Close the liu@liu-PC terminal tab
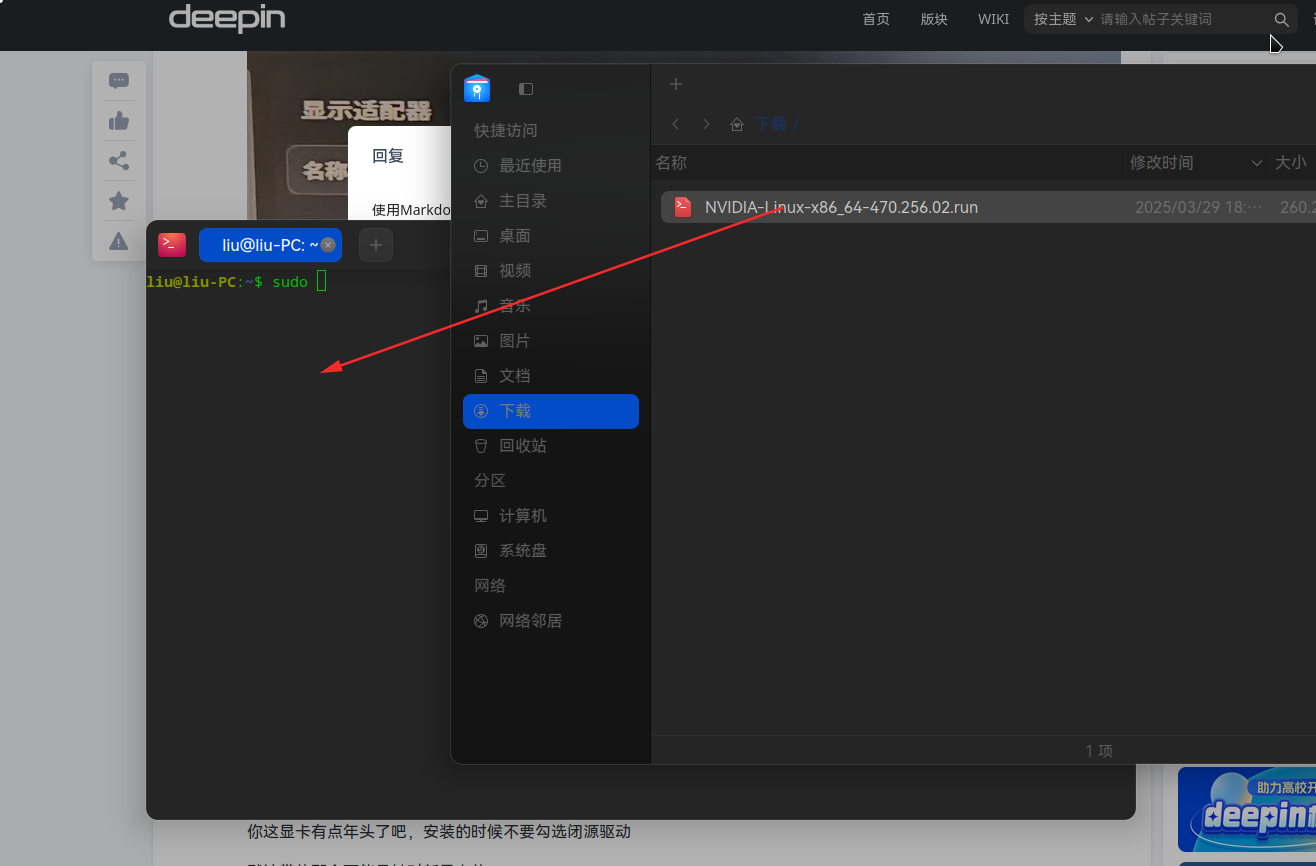Image resolution: width=1316 pixels, height=866 pixels. tap(328, 245)
